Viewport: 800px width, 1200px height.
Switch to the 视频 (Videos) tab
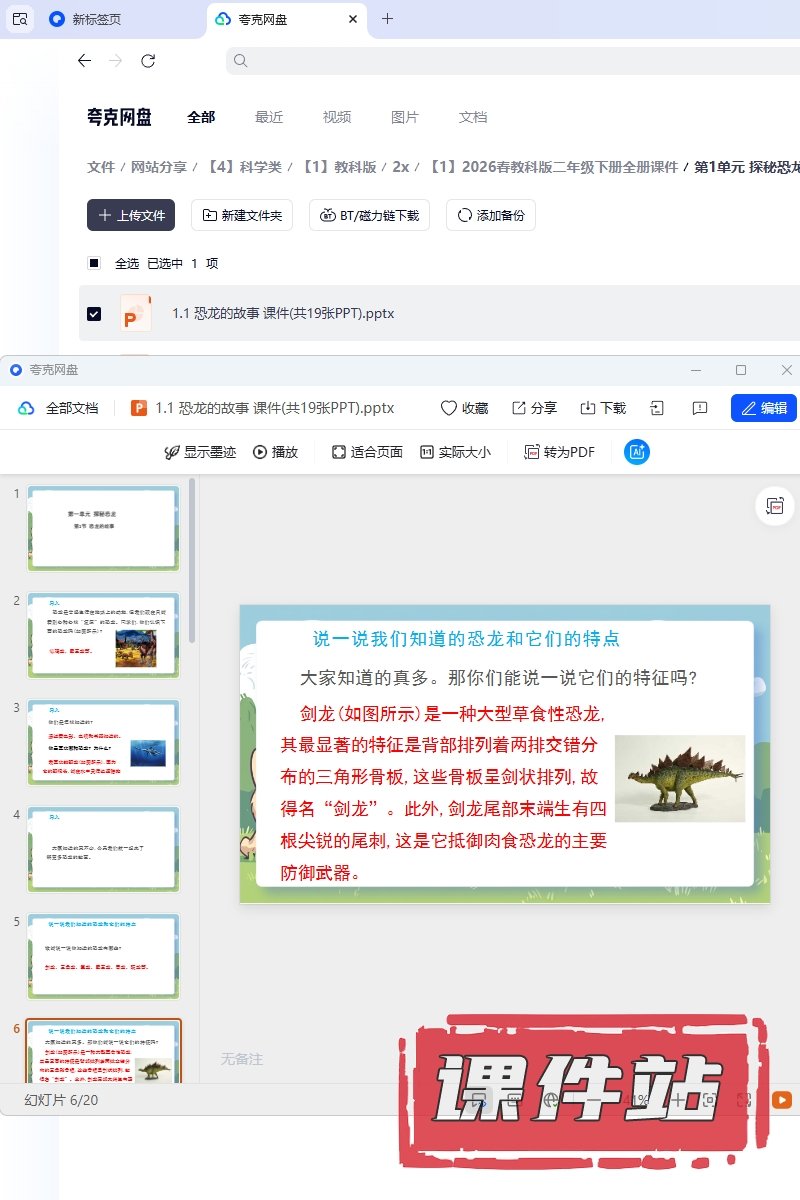(x=337, y=117)
